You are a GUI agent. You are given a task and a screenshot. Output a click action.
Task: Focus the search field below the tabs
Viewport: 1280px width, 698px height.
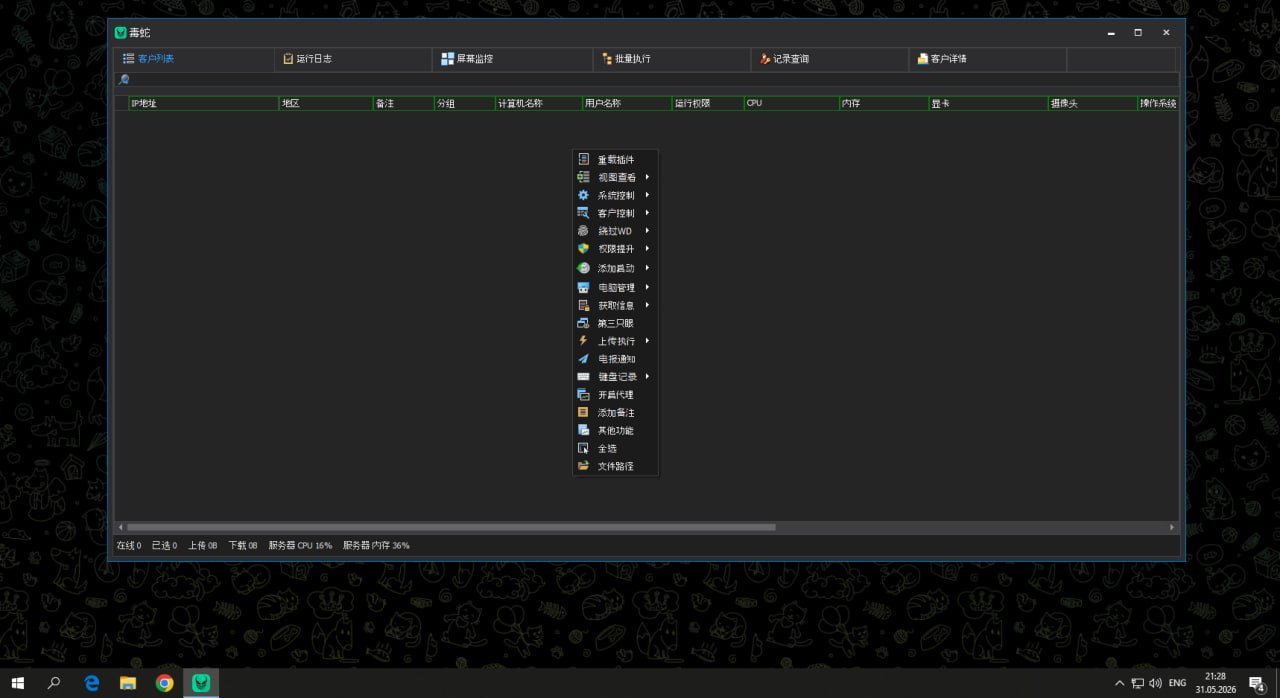click(655, 80)
